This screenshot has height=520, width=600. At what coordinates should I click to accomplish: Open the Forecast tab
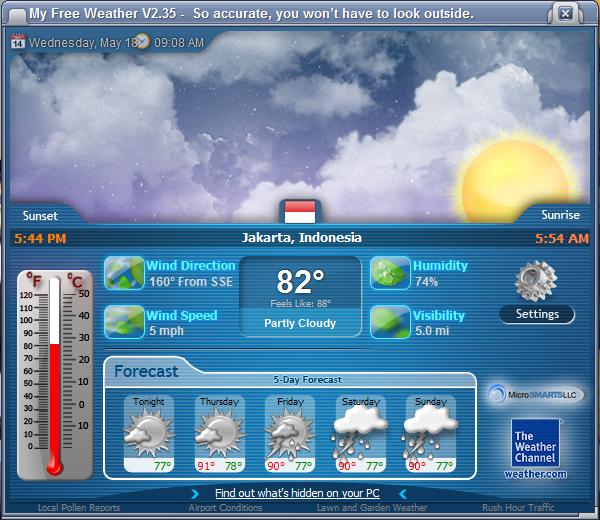pyautogui.click(x=146, y=371)
